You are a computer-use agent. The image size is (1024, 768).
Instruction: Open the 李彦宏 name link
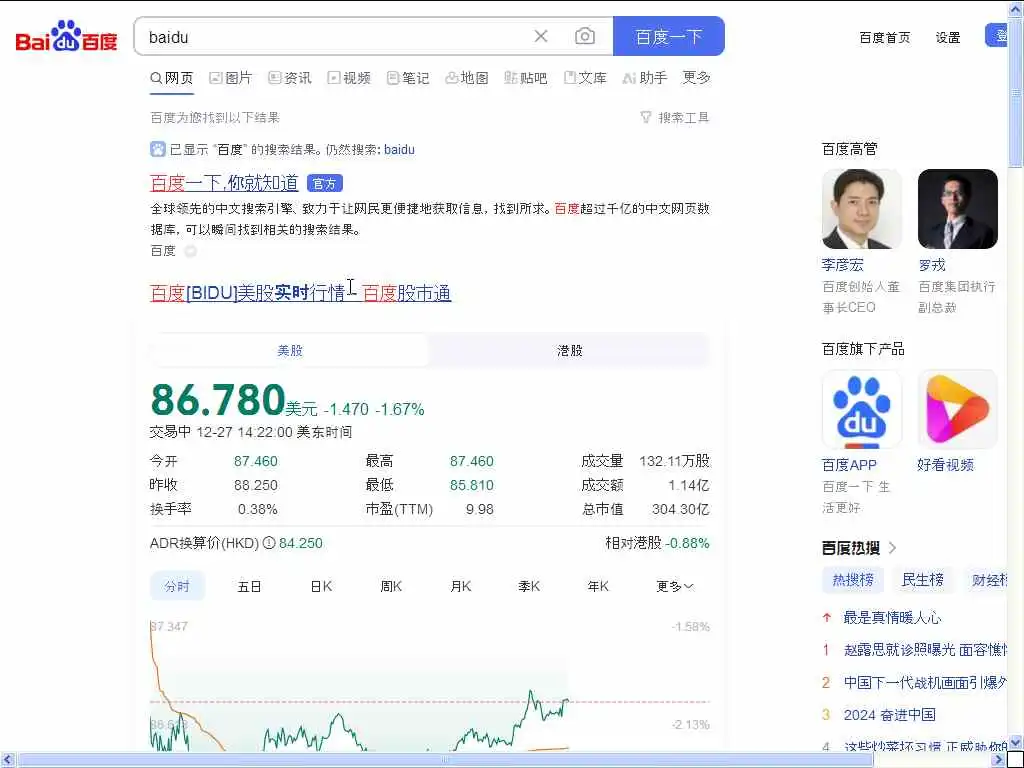point(842,265)
